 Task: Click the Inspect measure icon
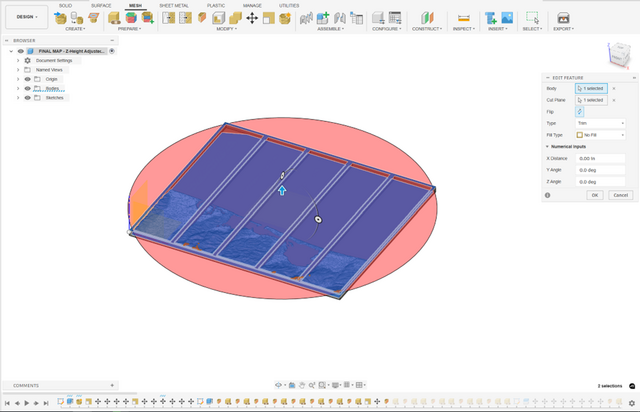(463, 18)
